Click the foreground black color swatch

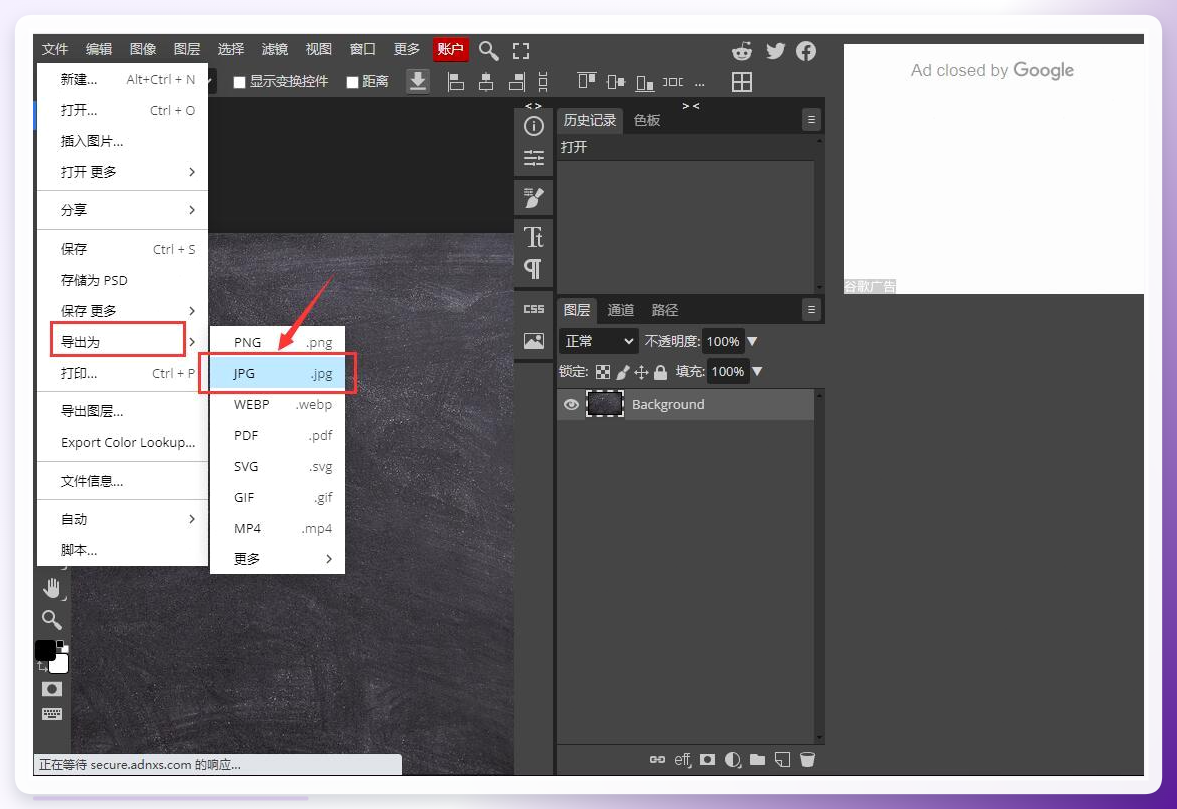point(45,650)
